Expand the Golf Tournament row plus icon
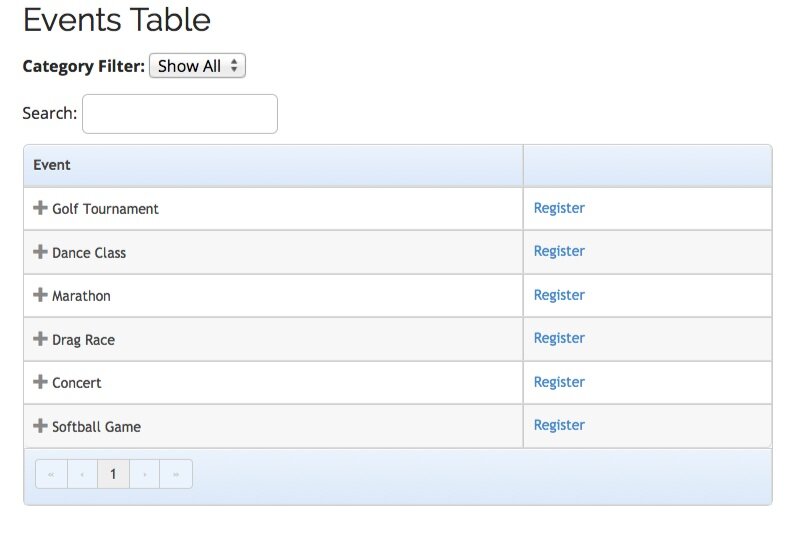Viewport: 800px width, 533px height. (x=40, y=208)
